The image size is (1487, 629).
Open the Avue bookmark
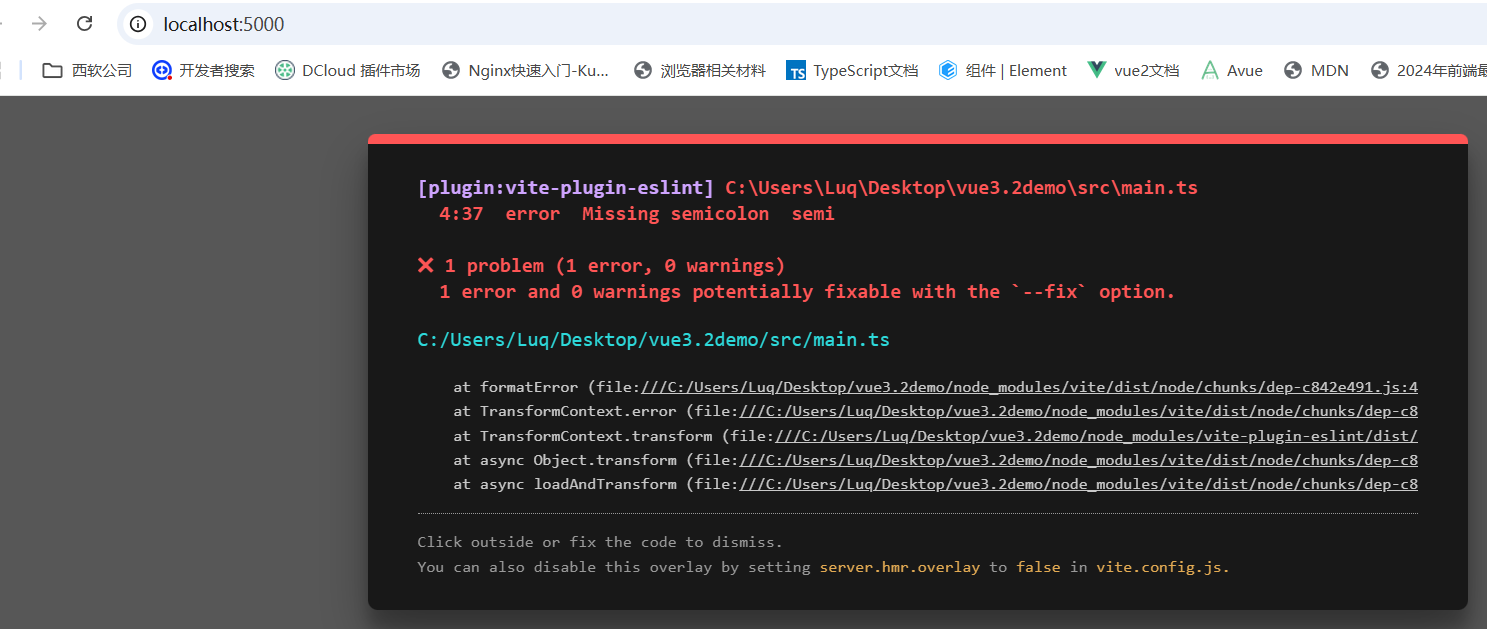pyautogui.click(x=1231, y=70)
